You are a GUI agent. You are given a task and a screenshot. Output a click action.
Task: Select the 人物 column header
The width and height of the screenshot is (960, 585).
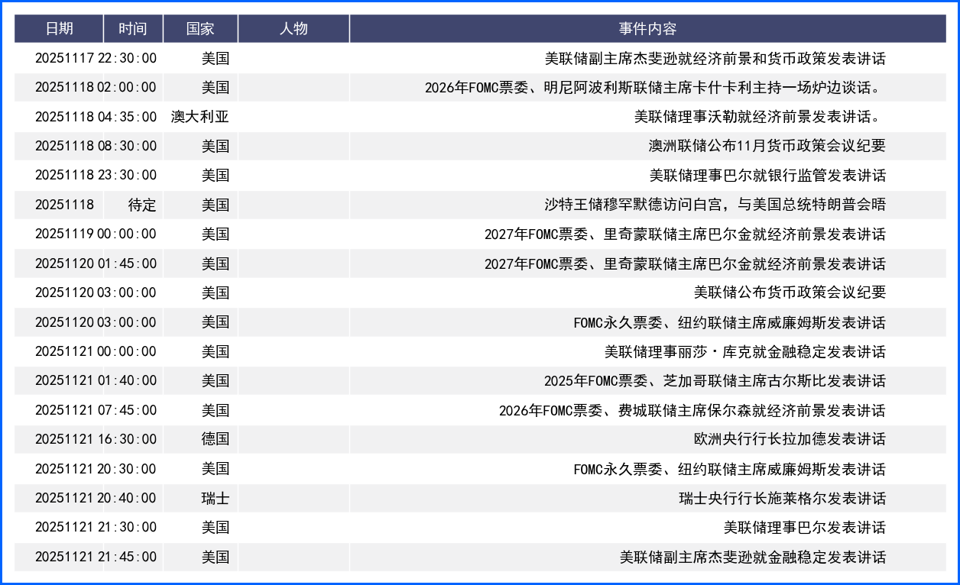[294, 29]
